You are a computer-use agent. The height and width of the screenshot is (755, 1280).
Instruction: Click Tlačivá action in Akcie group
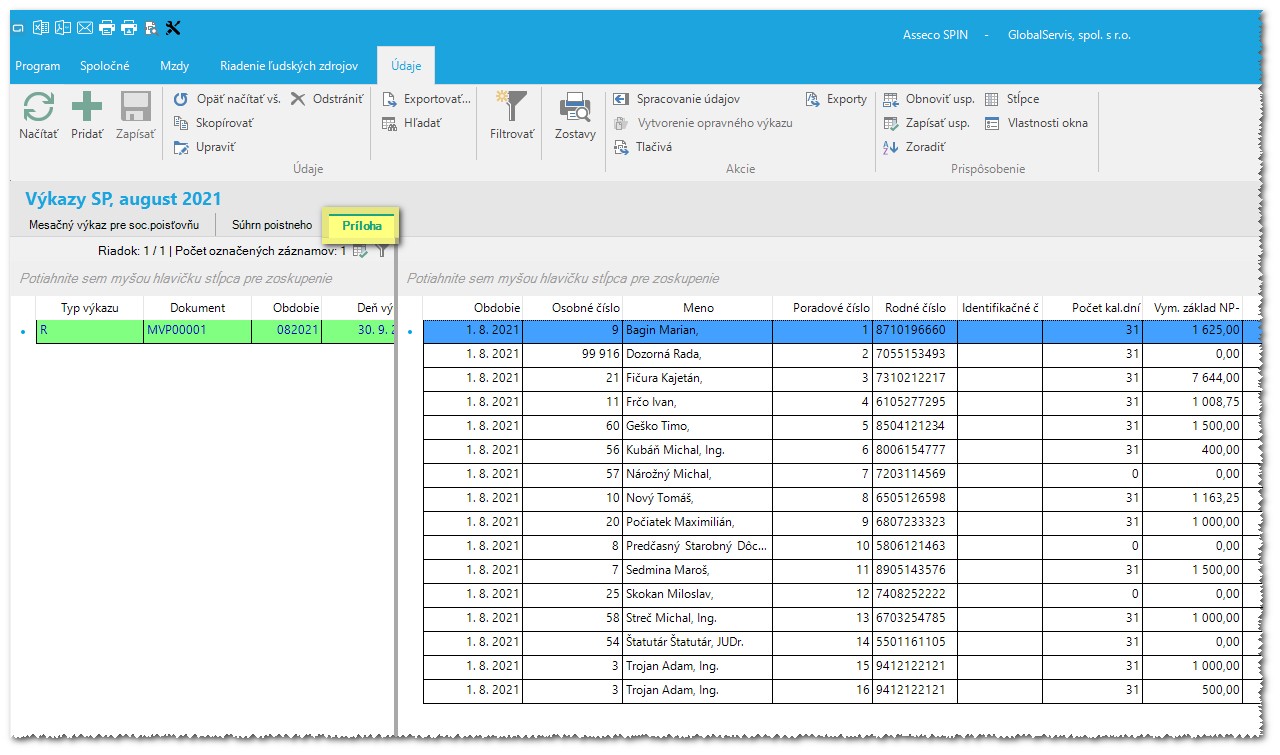pyautogui.click(x=642, y=147)
